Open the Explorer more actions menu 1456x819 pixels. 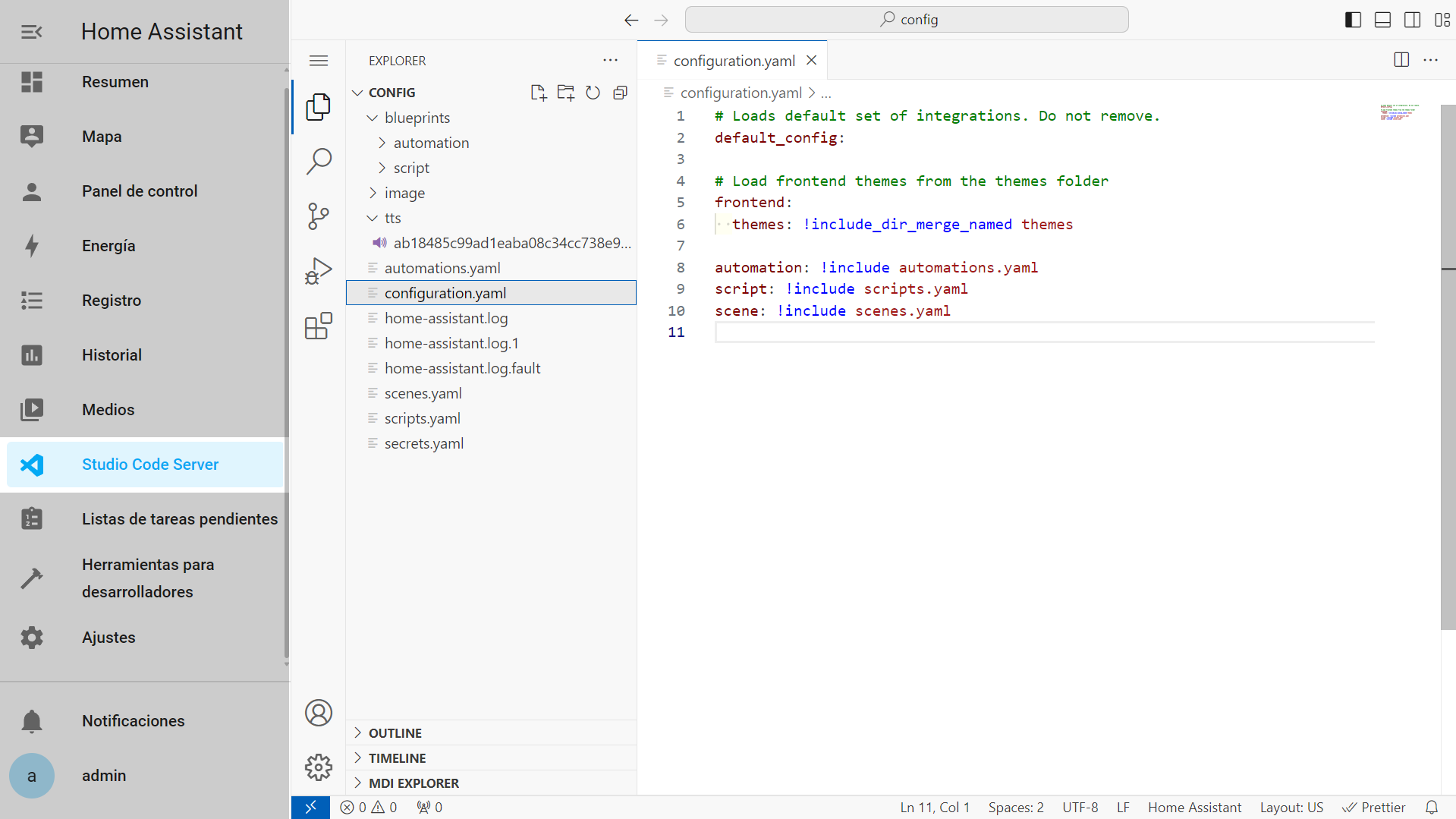(611, 60)
